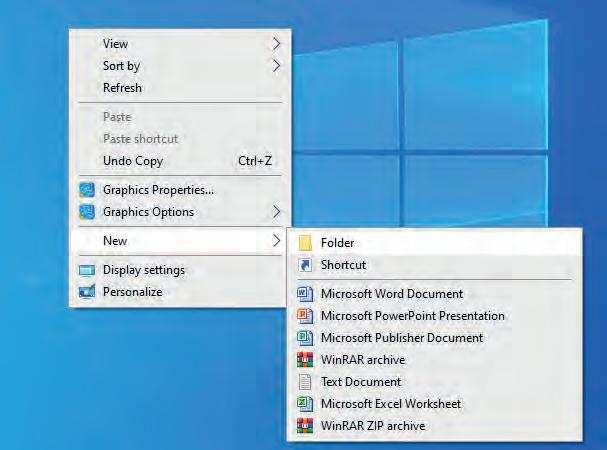Create a new Shortcut
607x450 pixels.
tap(434, 265)
